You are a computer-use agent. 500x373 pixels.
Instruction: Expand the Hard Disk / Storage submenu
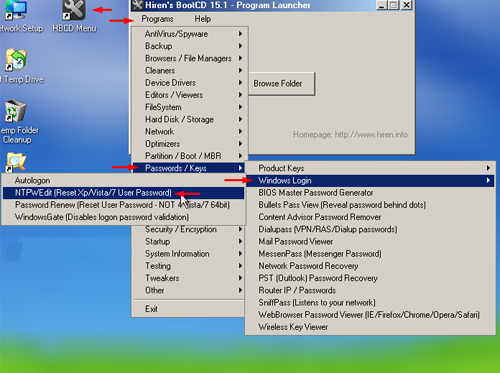[x=190, y=119]
